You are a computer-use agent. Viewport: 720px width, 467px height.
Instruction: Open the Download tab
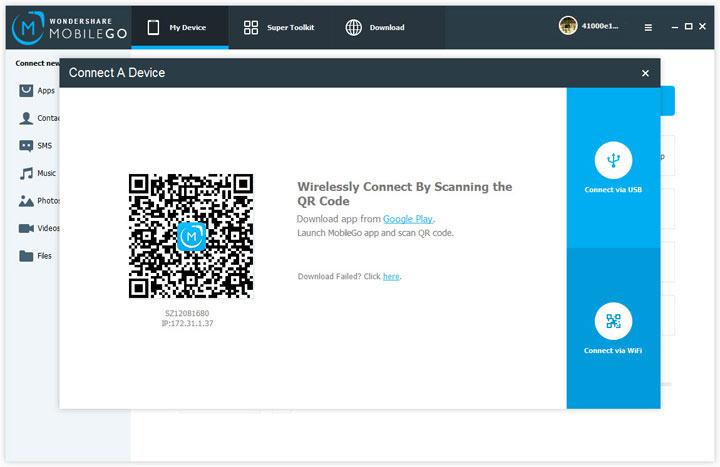(x=375, y=28)
